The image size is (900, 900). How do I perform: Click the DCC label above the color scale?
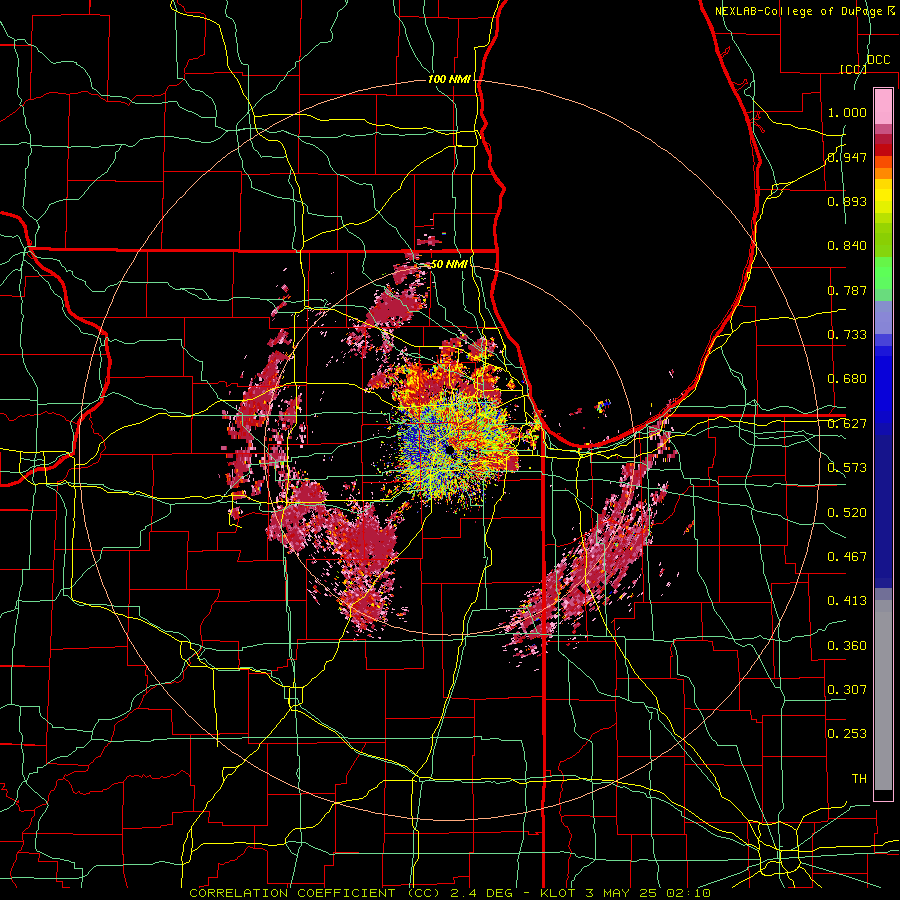[x=878, y=60]
